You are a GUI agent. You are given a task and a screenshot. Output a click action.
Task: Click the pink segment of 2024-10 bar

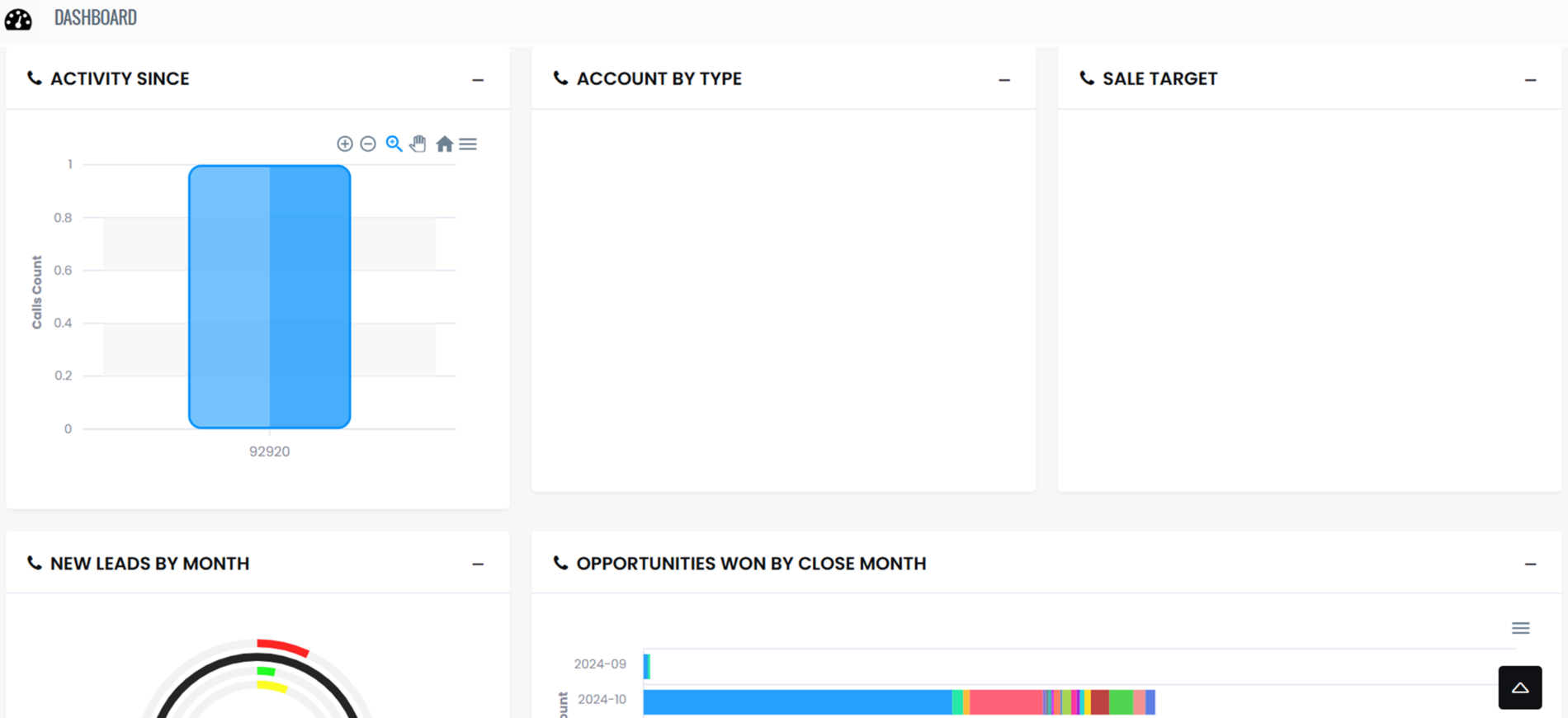pos(1005,701)
